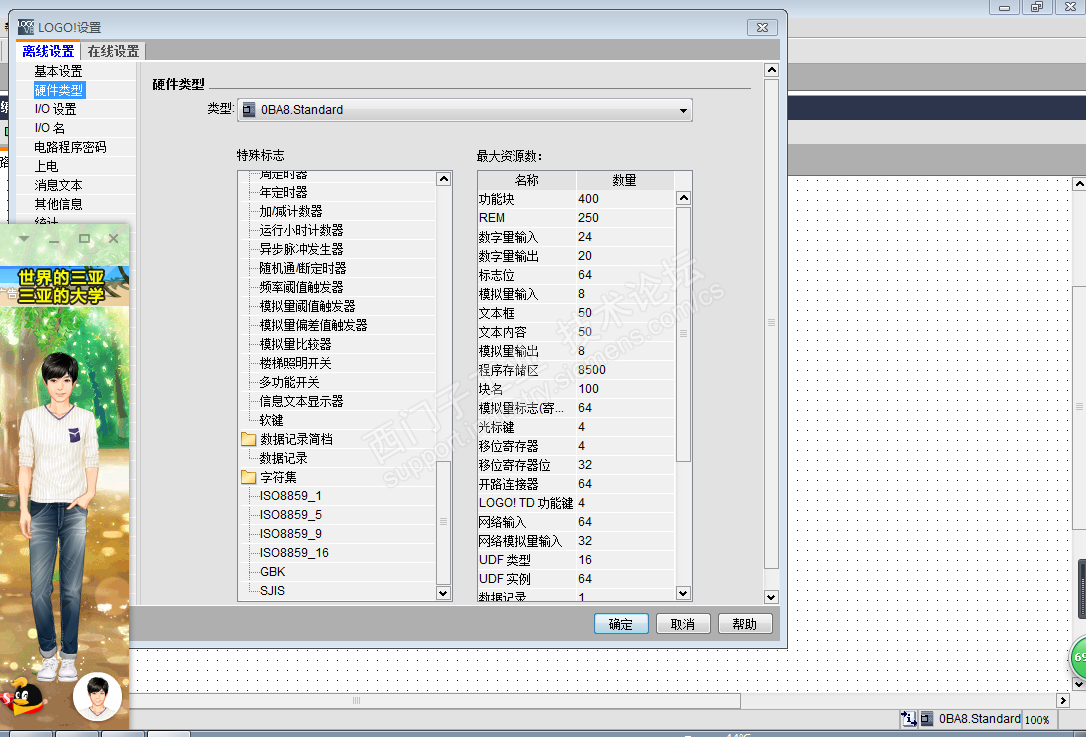The width and height of the screenshot is (1086, 737).
Task: Switch to the 离线设置 tab
Action: pyautogui.click(x=48, y=51)
